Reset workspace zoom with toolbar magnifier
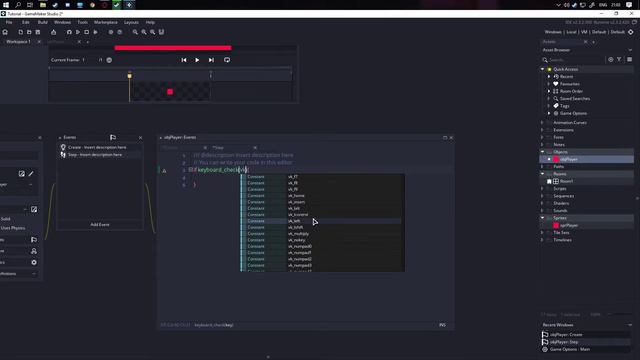 click(144, 32)
